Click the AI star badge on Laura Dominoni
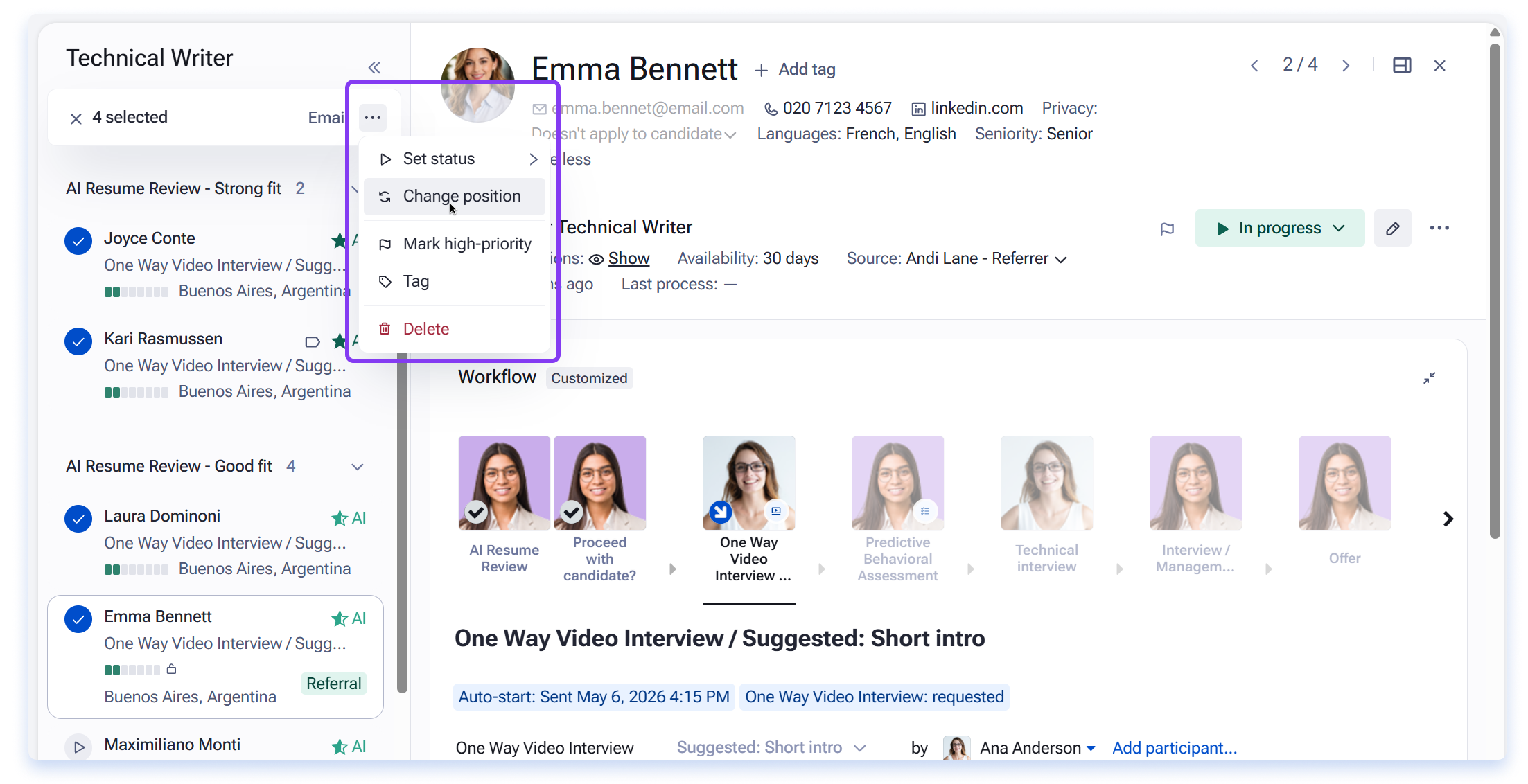The image size is (1528, 784). (349, 518)
